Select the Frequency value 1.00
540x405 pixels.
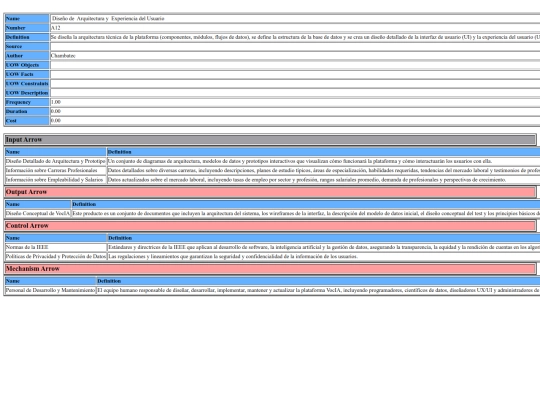pos(295,102)
